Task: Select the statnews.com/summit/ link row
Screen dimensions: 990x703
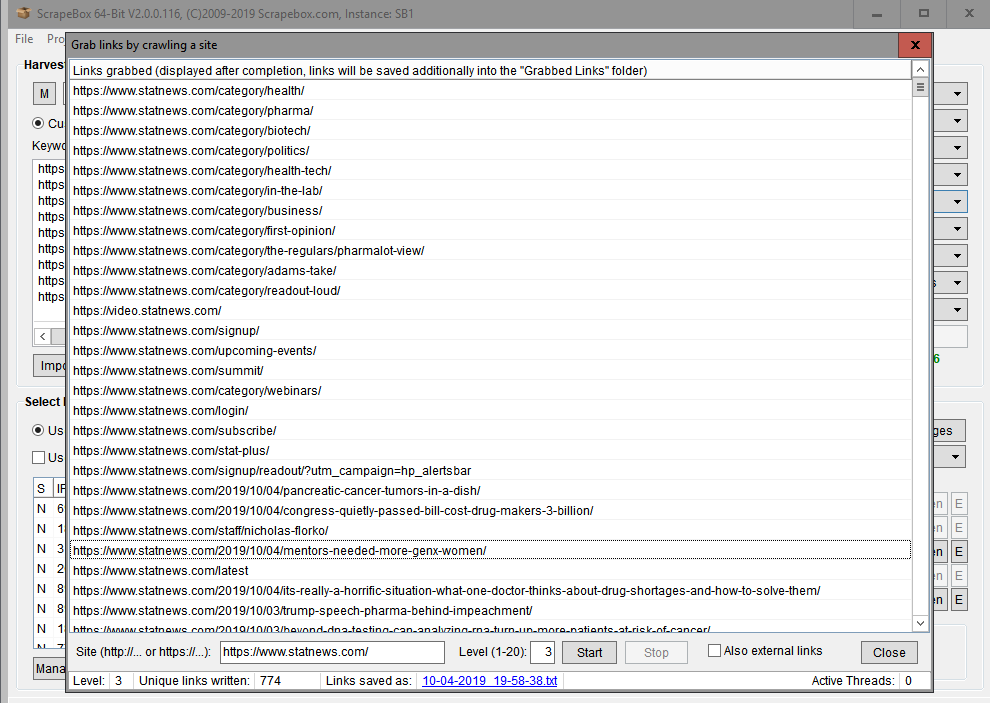Action: 491,371
